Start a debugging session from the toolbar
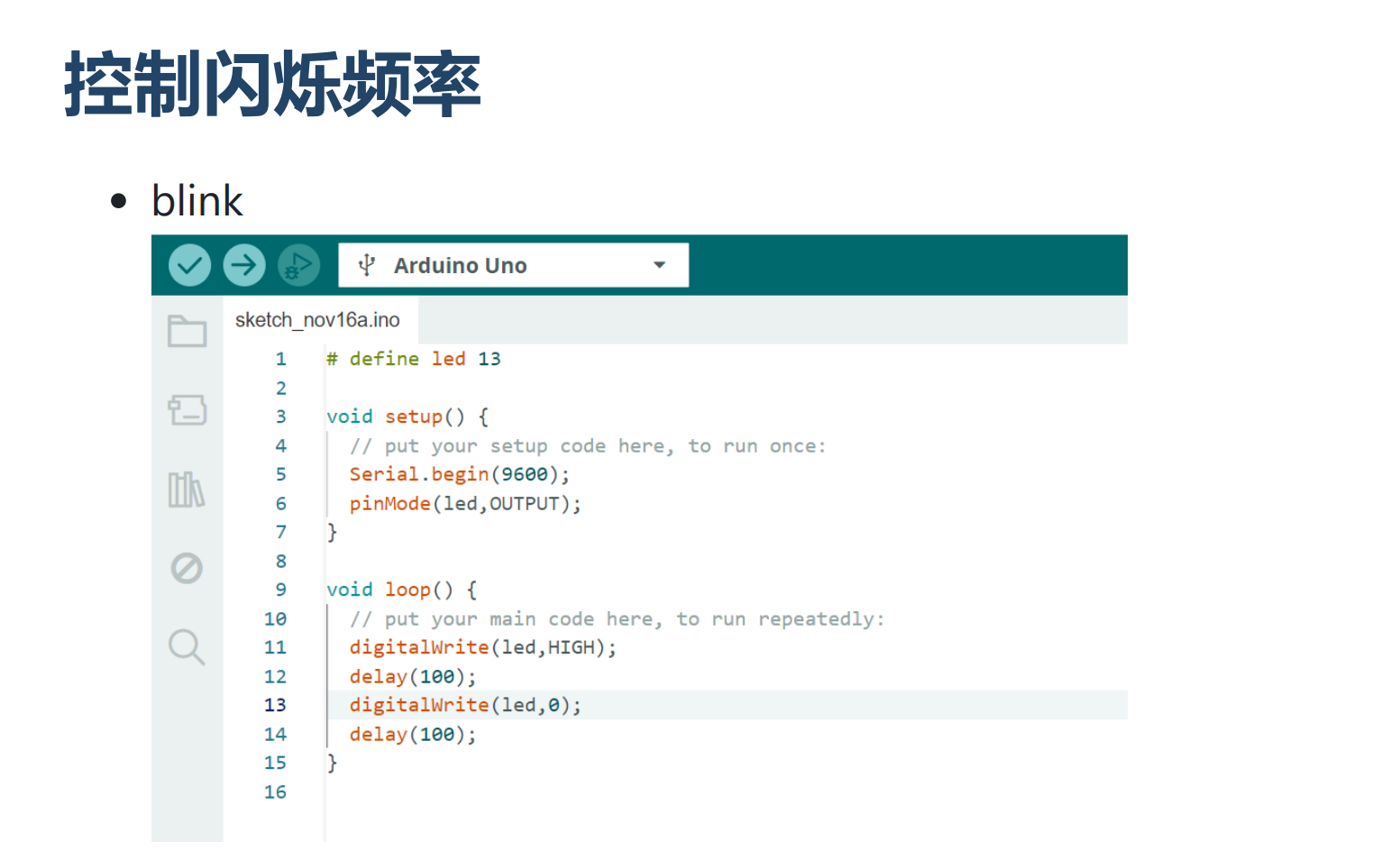Screen dimensions: 1400x860 [x=297, y=264]
